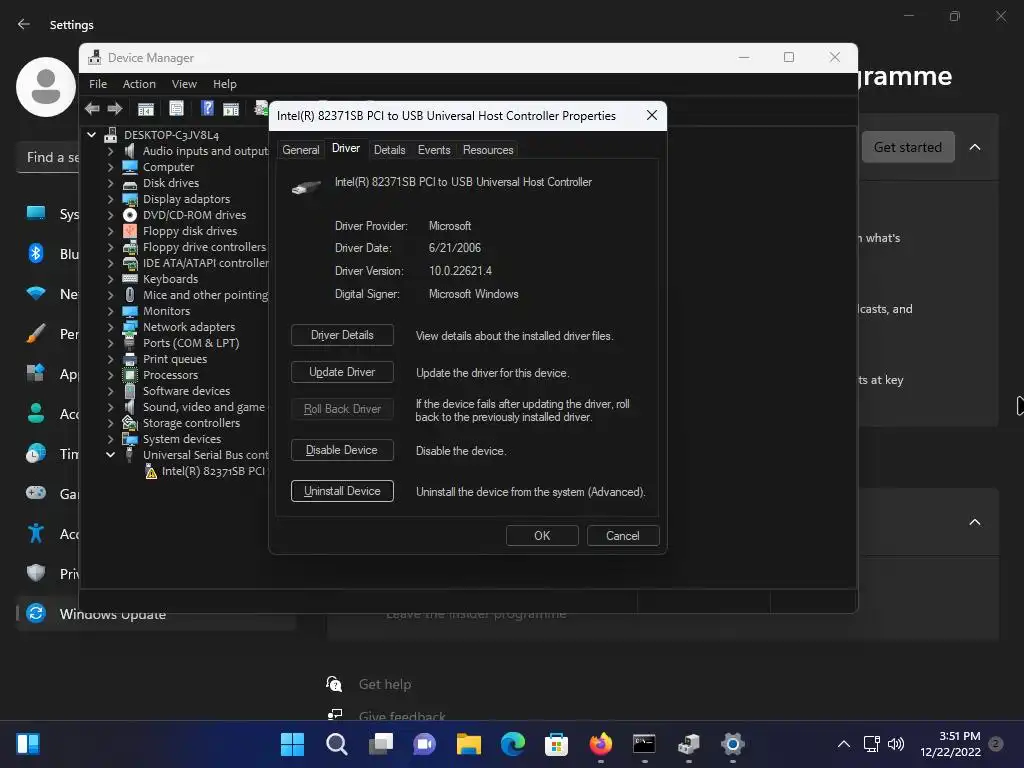Click the Get help link in Settings

point(385,684)
